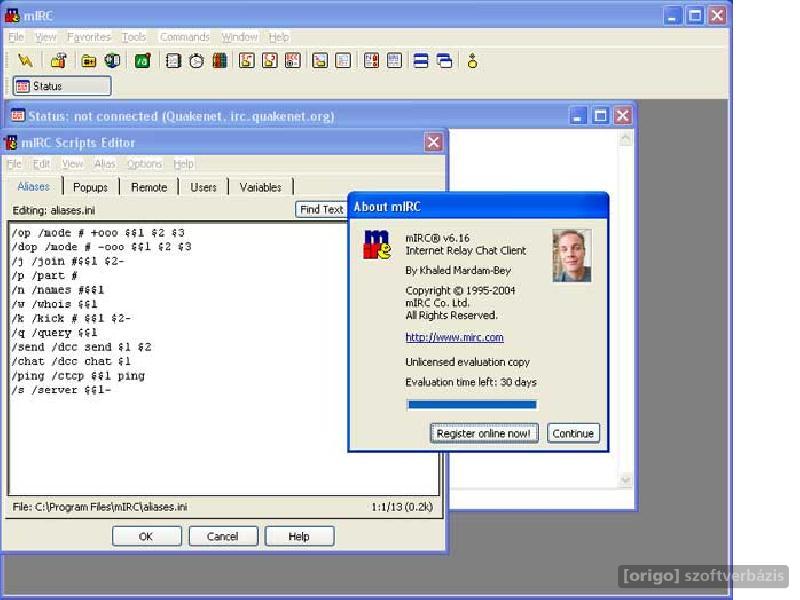Minimize the Status window
This screenshot has width=800, height=600.
pyautogui.click(x=578, y=116)
